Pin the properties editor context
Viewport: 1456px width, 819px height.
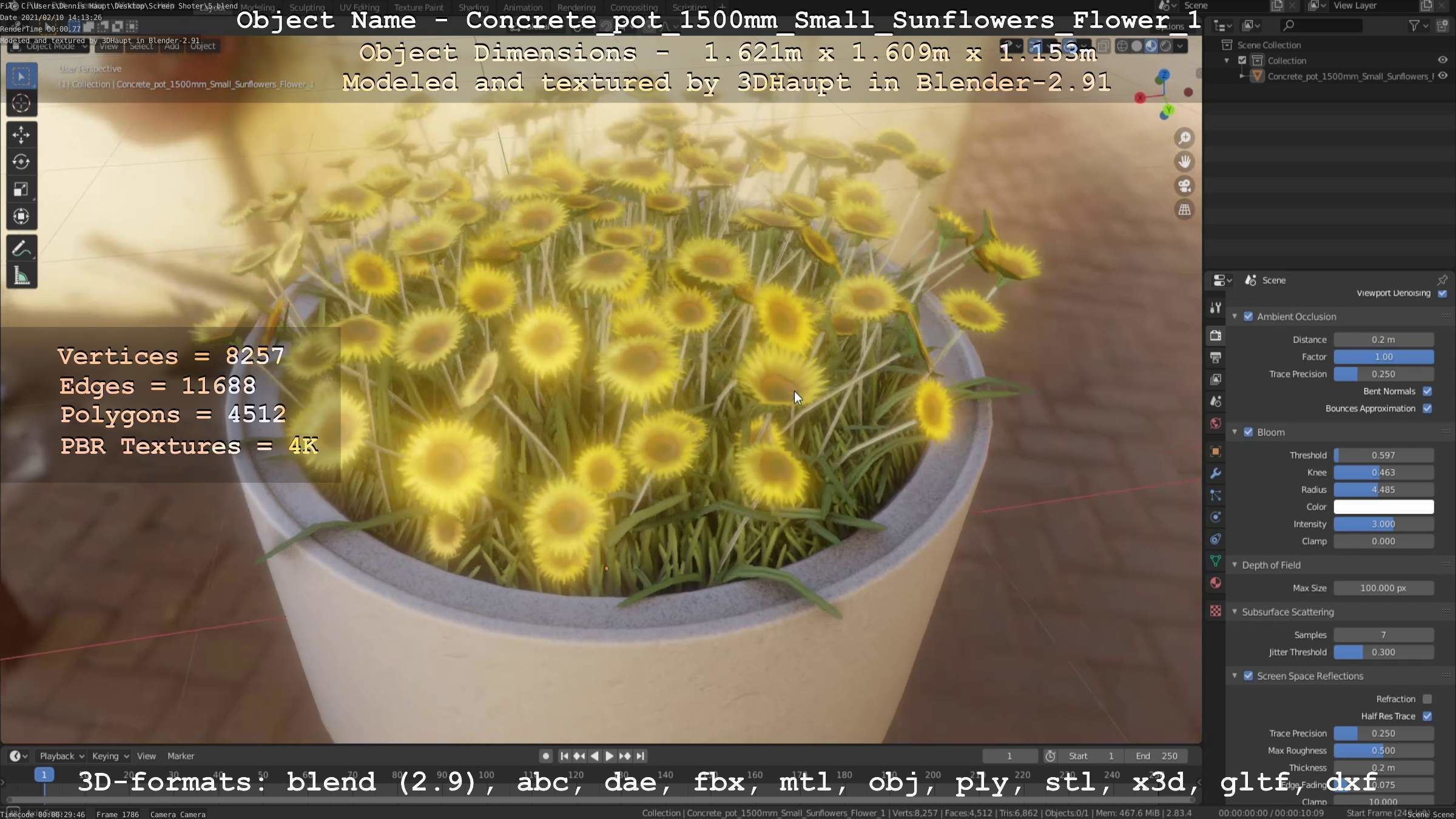coord(1443,280)
